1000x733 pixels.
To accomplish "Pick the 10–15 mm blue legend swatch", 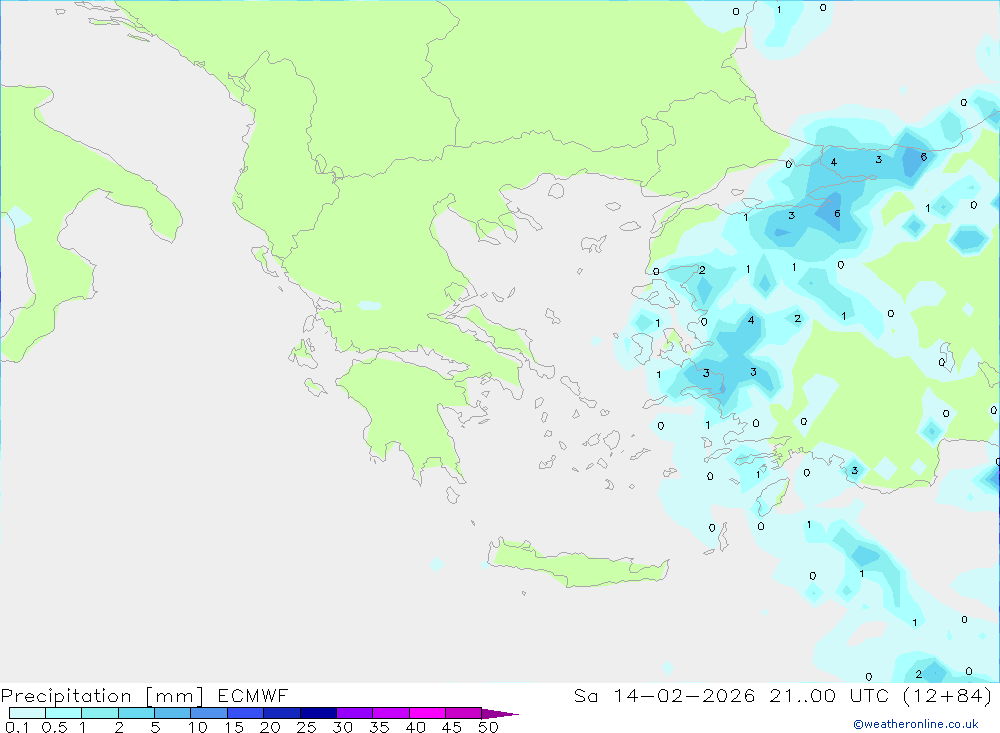I will pos(209,713).
